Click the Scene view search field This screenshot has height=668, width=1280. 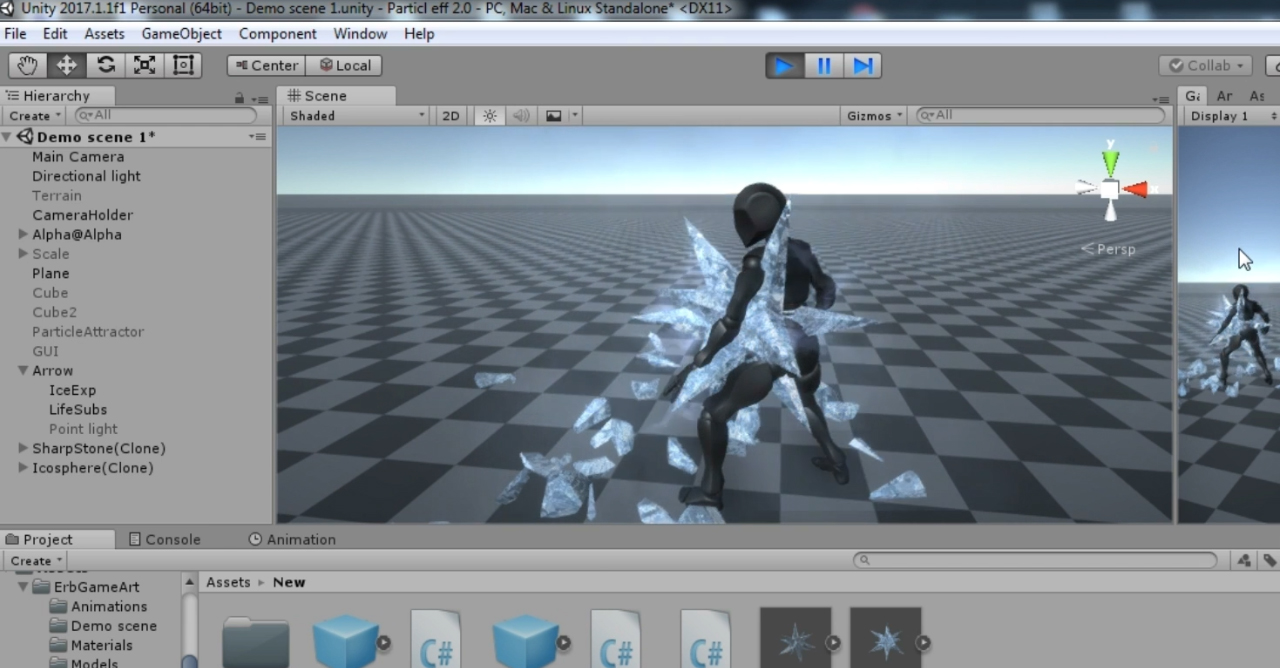point(1041,115)
